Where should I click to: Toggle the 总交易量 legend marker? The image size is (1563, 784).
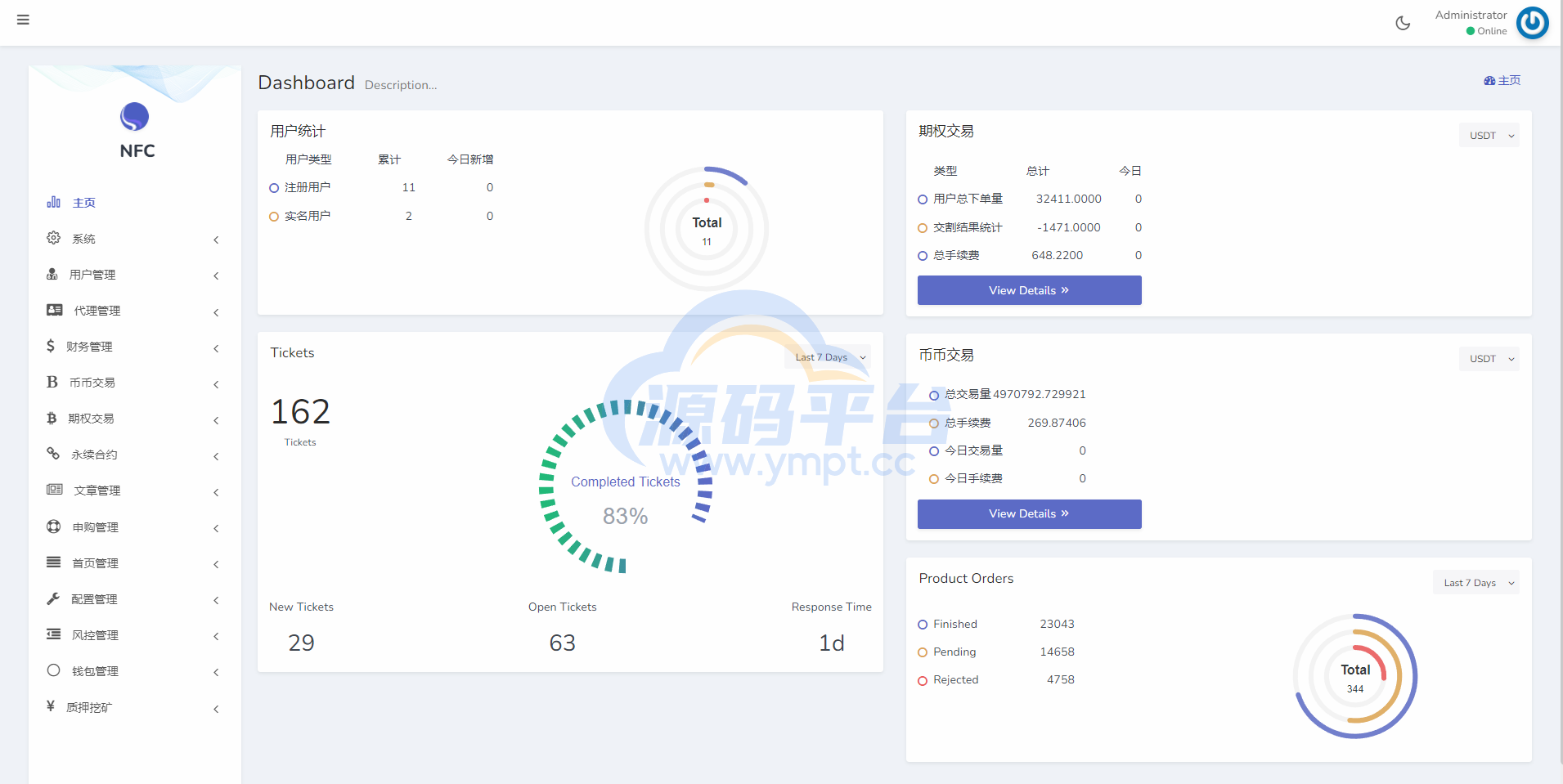(x=934, y=395)
